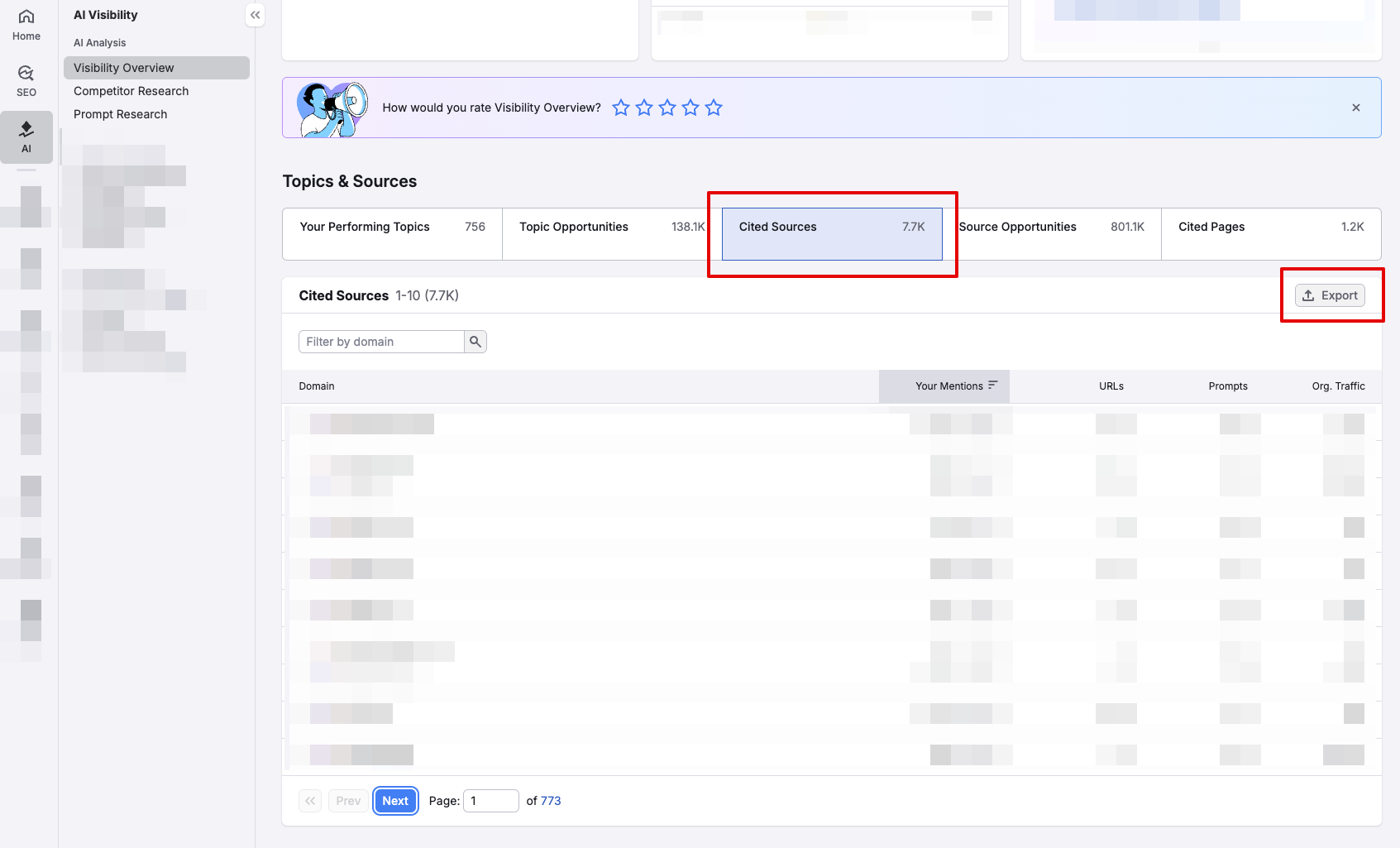This screenshot has width=1400, height=848.
Task: Select the Cited Sources tab
Action: (x=832, y=234)
